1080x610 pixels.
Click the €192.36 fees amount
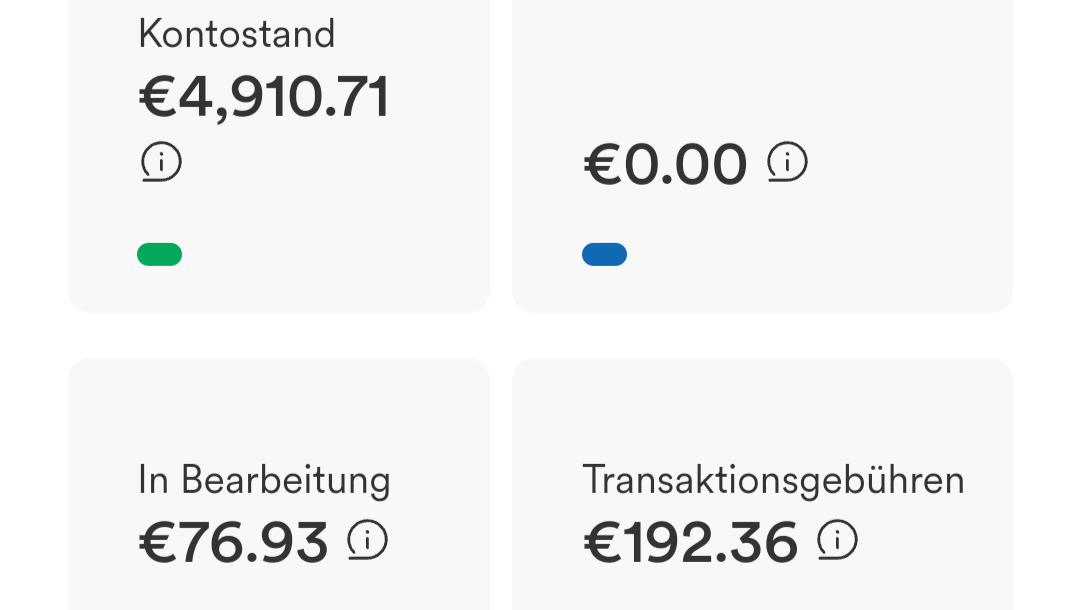tap(690, 543)
